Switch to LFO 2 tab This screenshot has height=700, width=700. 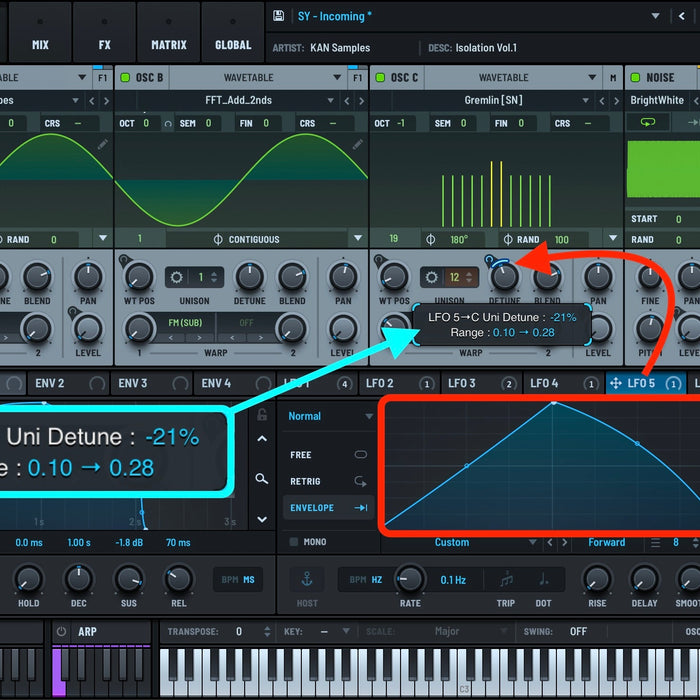point(400,383)
